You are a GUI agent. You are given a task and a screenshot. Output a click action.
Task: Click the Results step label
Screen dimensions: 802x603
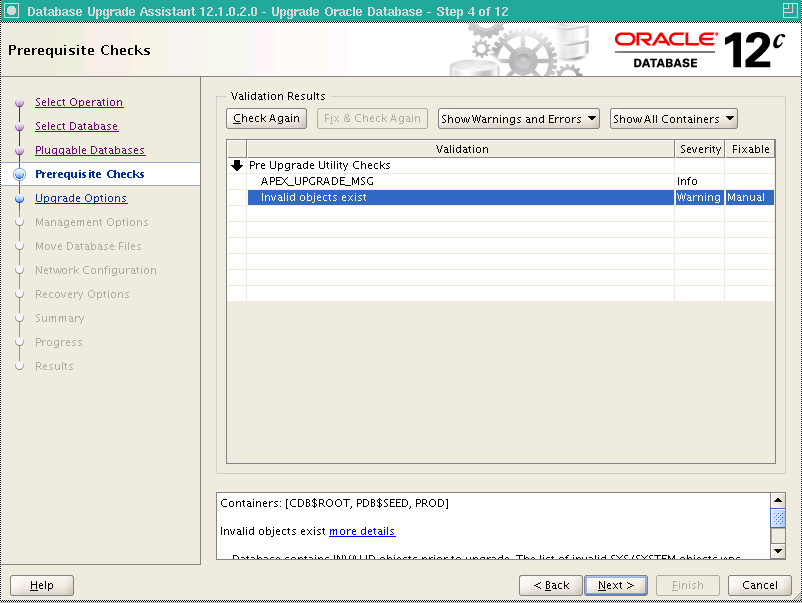(x=54, y=367)
